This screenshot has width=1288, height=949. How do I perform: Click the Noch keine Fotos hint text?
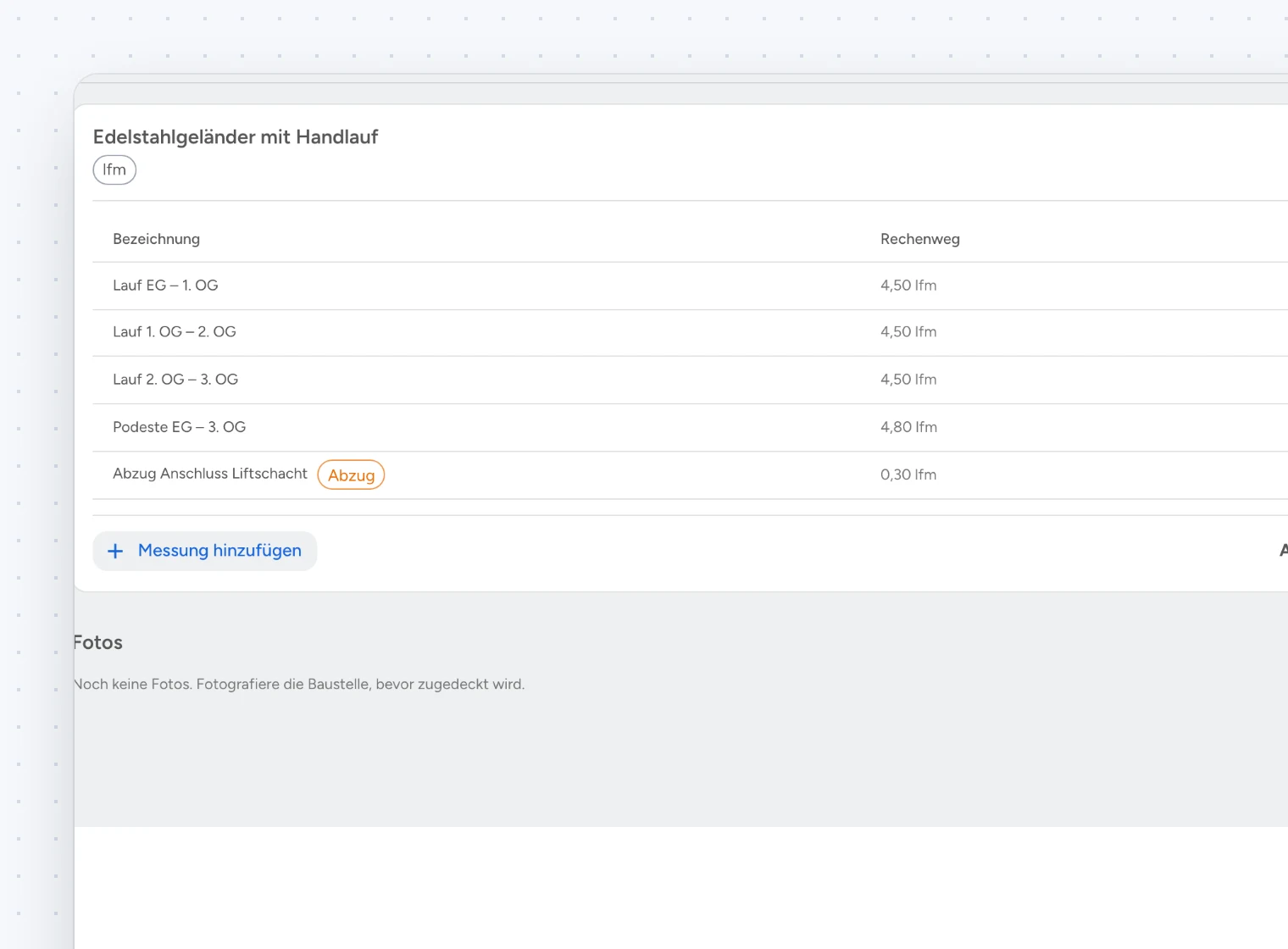tap(300, 684)
